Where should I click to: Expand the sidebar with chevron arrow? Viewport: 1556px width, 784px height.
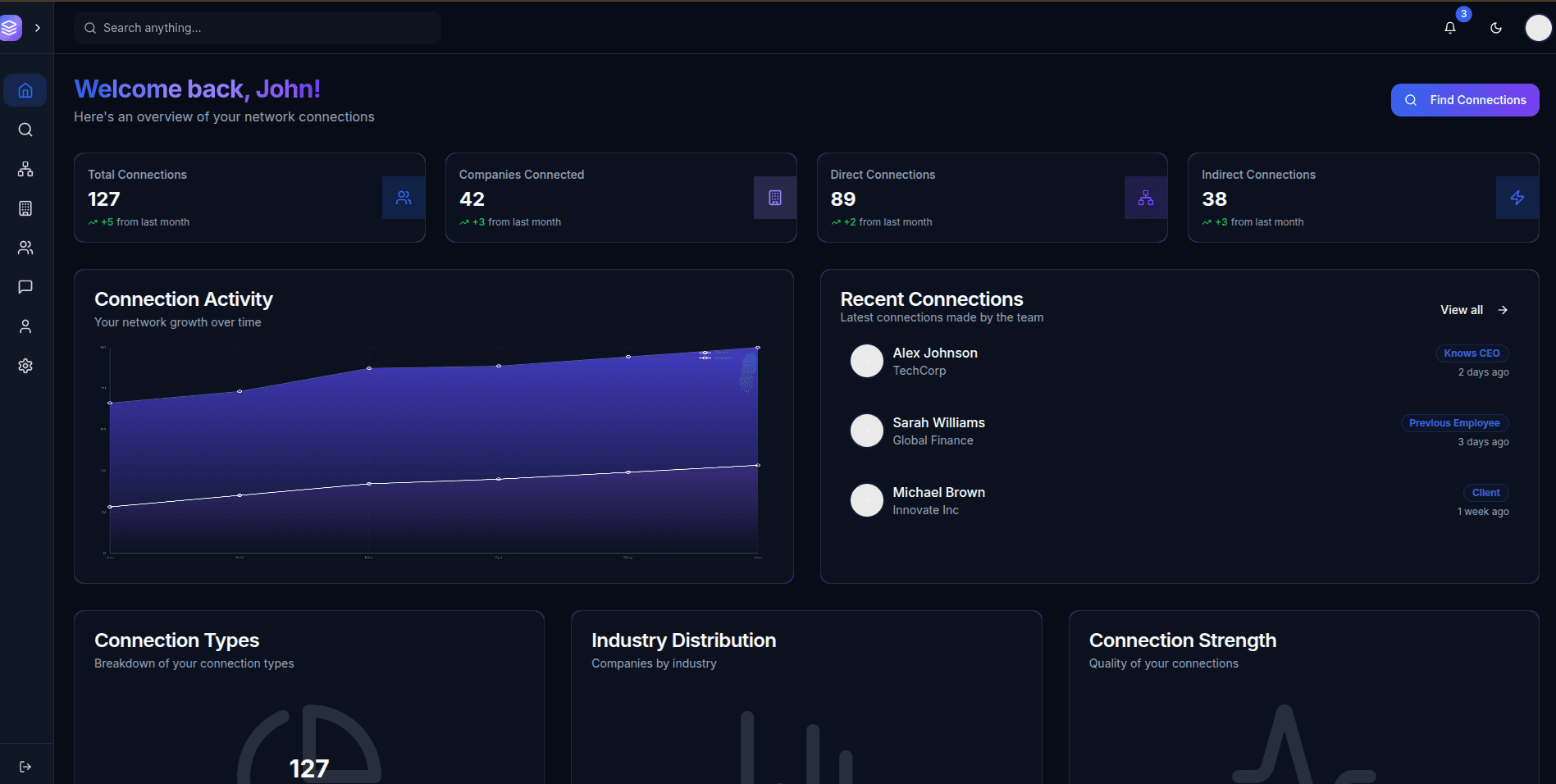(38, 28)
